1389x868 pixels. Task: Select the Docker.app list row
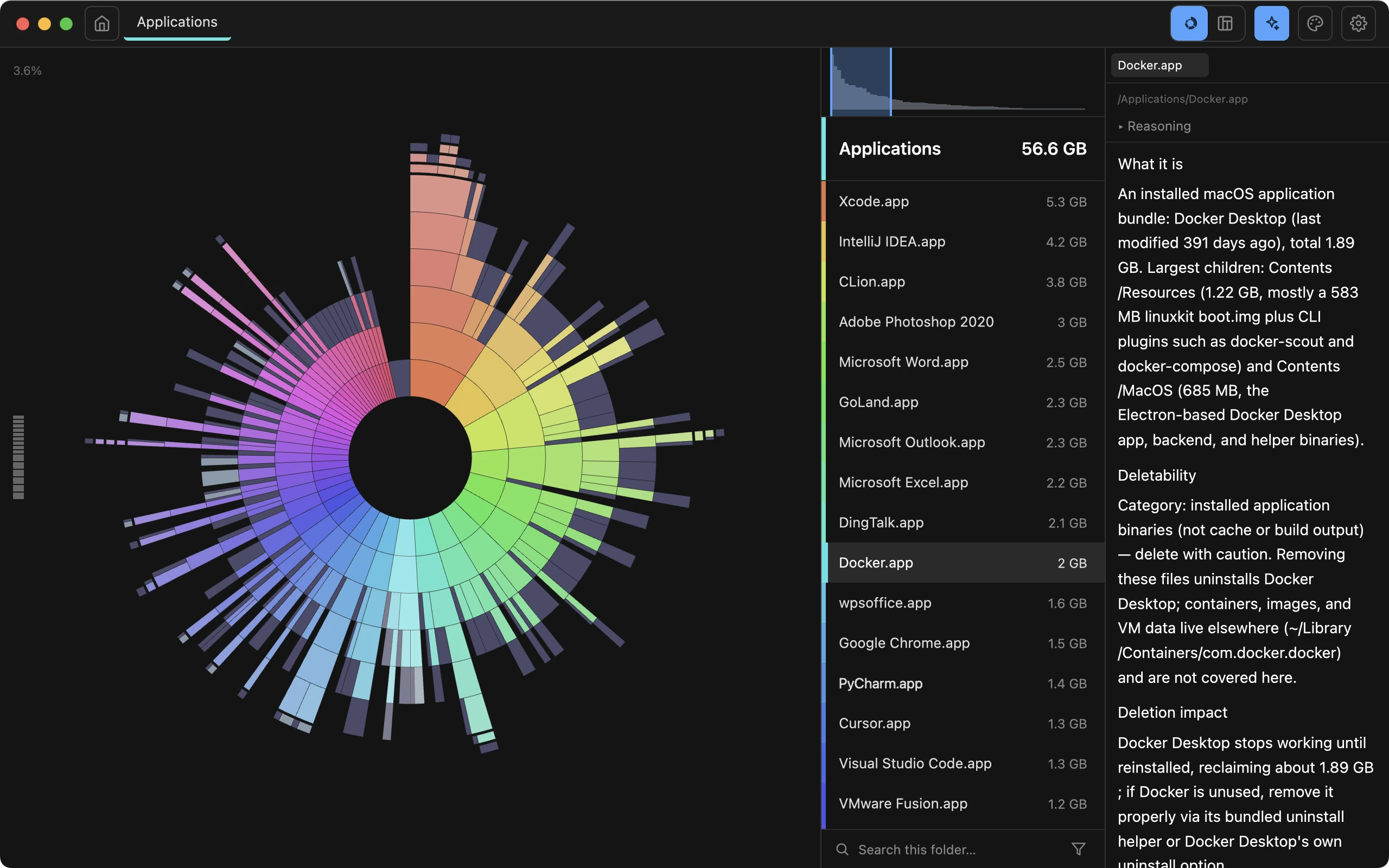point(964,563)
